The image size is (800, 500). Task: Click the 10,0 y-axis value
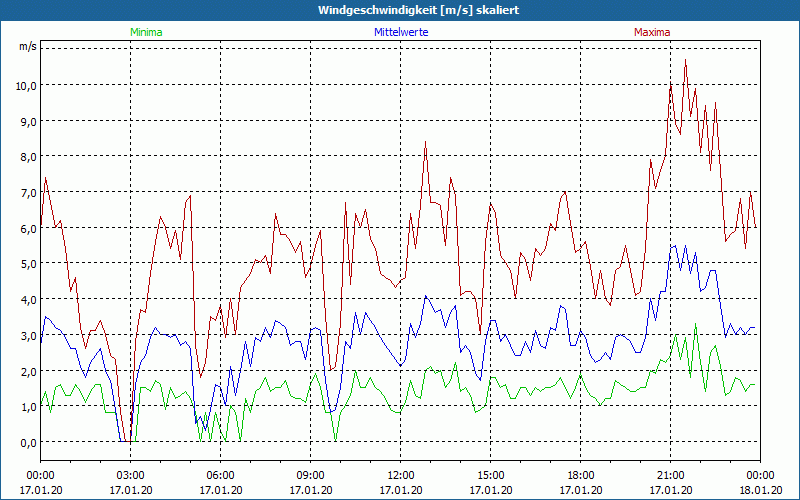tap(26, 85)
